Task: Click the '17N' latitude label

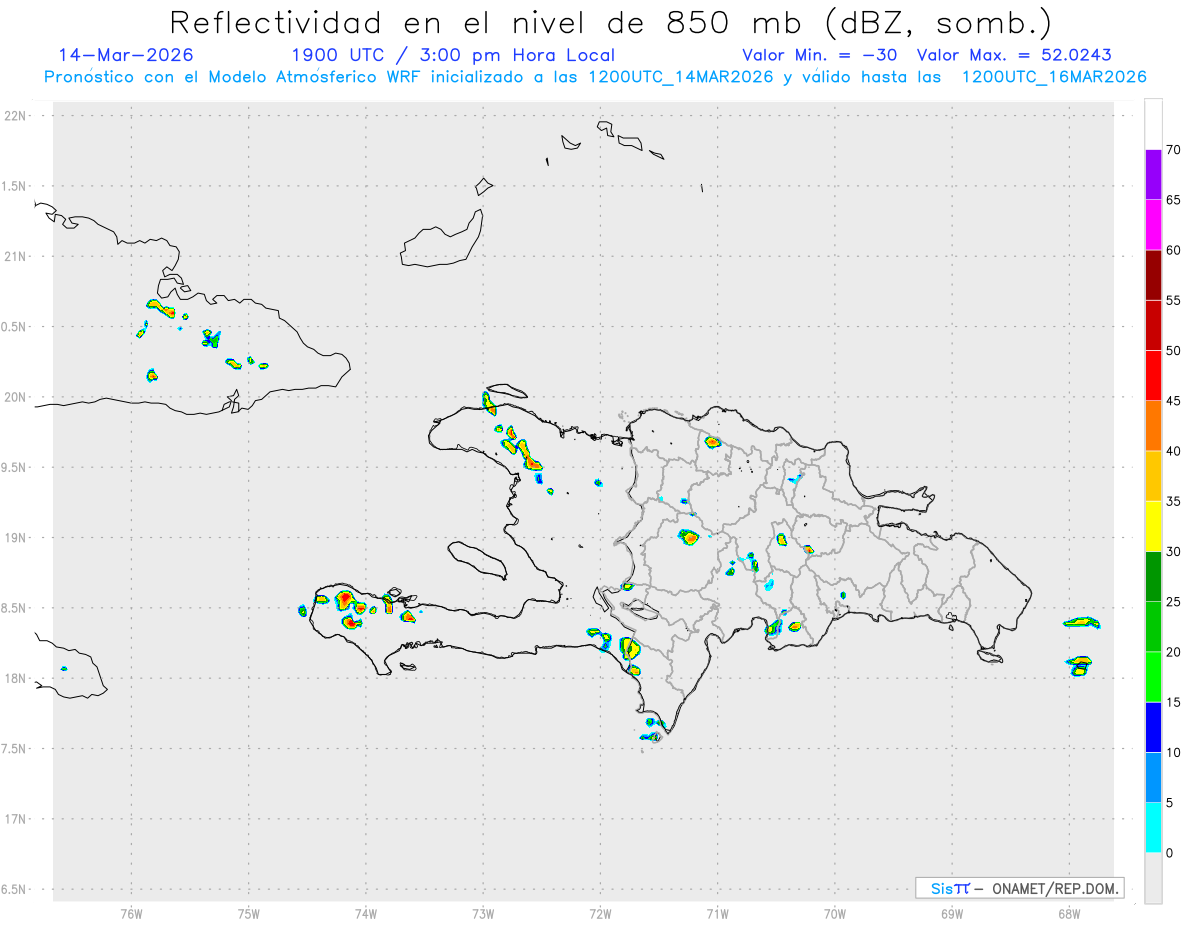Action: click(x=17, y=819)
